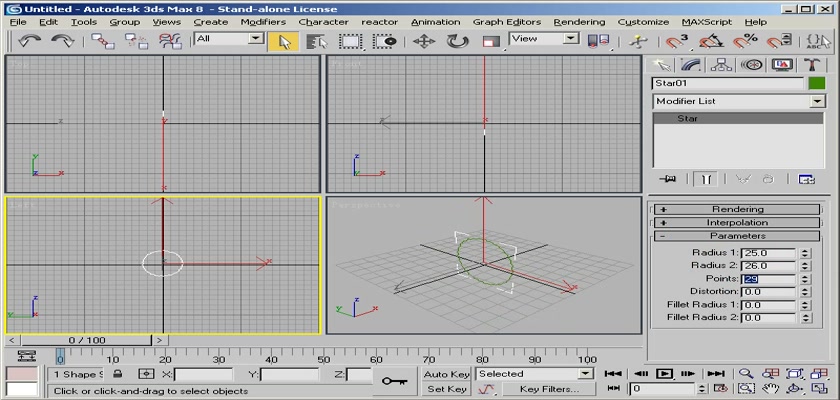This screenshot has height=400, width=840.
Task: Click the Radius 1 value field
Action: tap(769, 253)
